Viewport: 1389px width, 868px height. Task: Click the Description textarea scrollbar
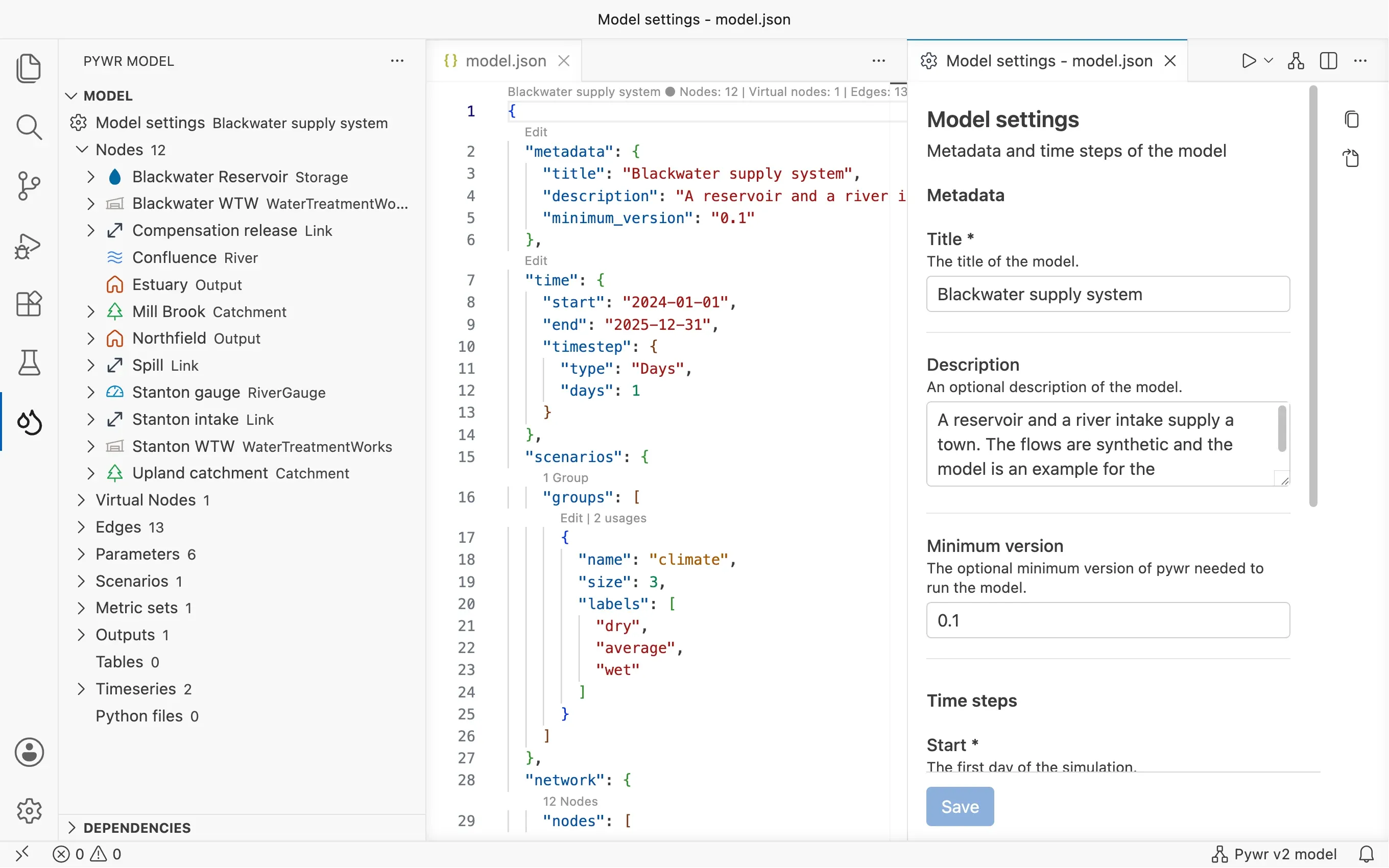[1281, 429]
